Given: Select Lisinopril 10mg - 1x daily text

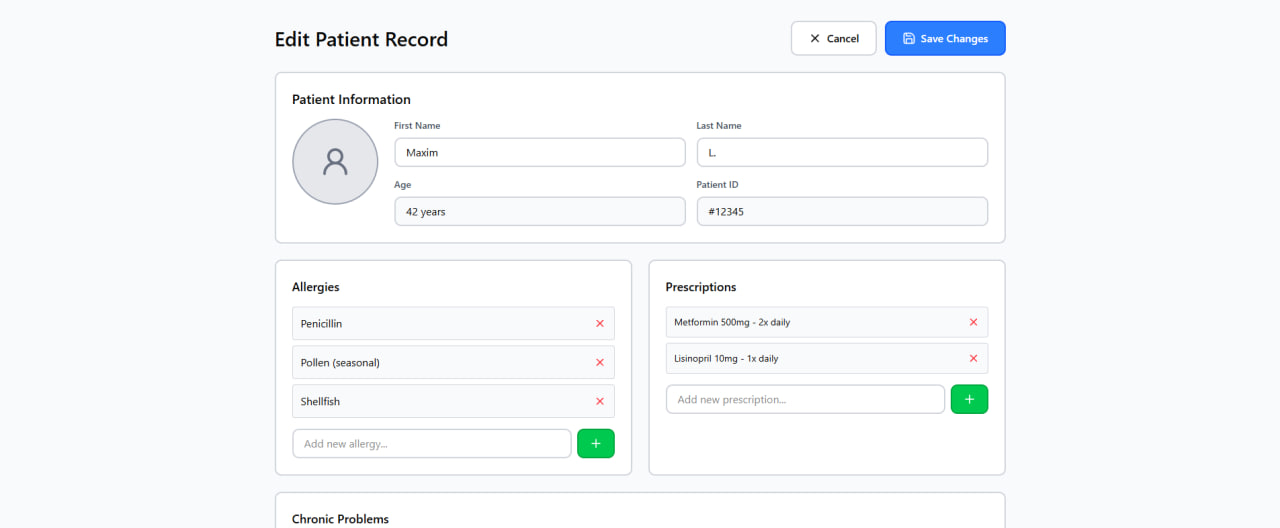Looking at the screenshot, I should point(726,358).
